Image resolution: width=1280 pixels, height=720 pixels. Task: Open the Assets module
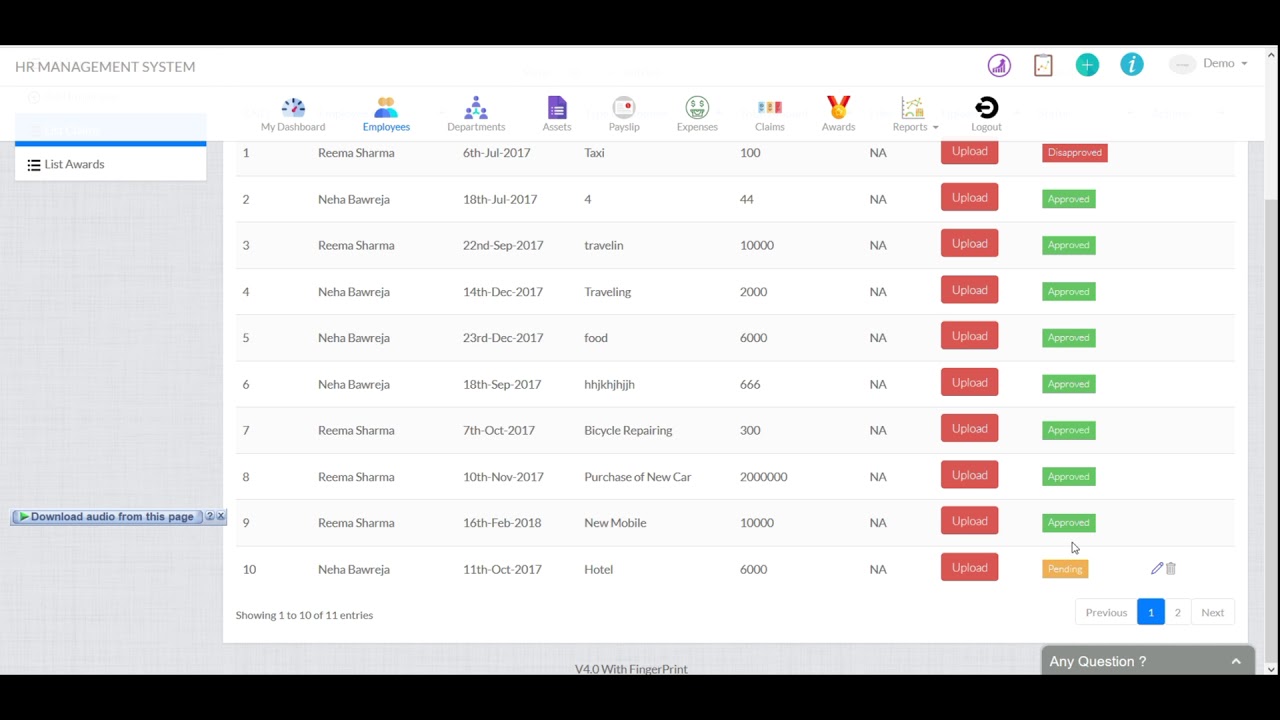557,114
